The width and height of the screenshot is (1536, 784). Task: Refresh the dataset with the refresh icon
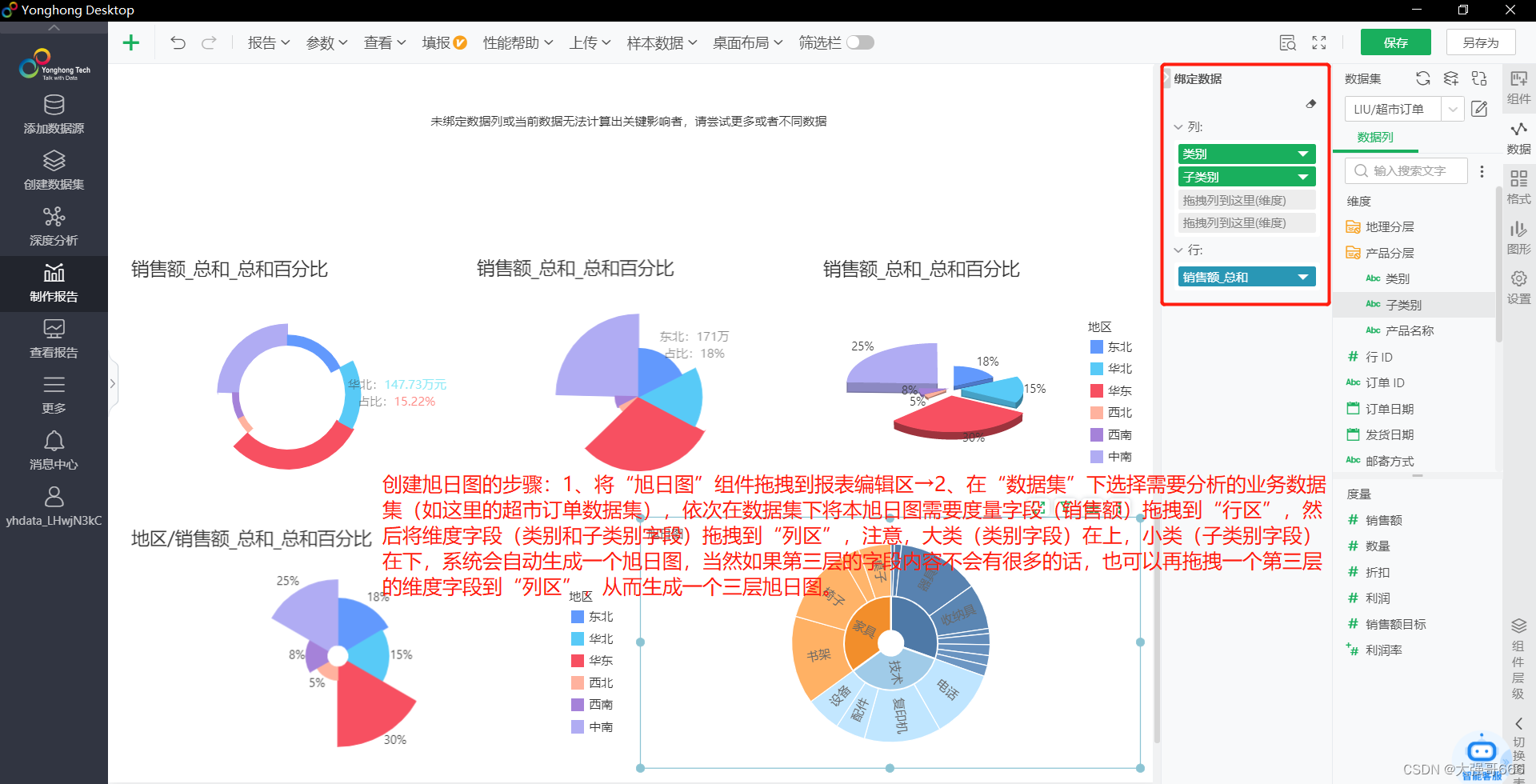click(x=1422, y=78)
